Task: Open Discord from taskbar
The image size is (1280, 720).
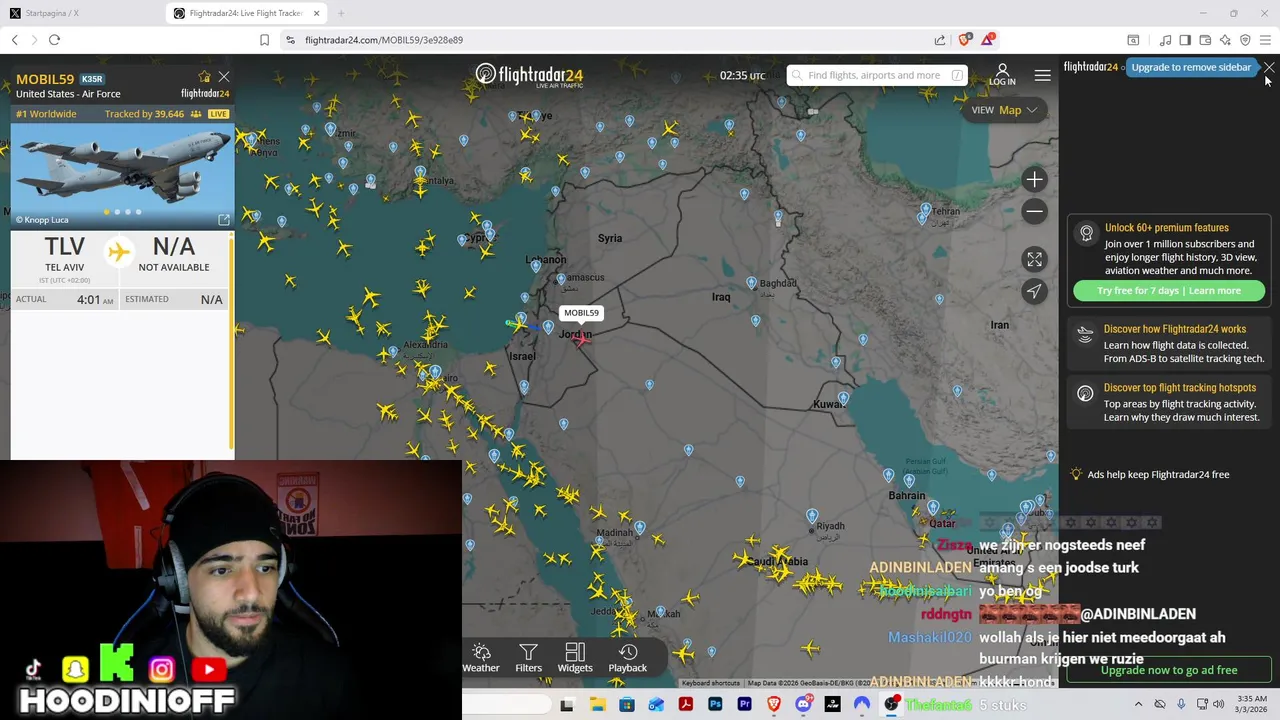Action: click(x=803, y=705)
